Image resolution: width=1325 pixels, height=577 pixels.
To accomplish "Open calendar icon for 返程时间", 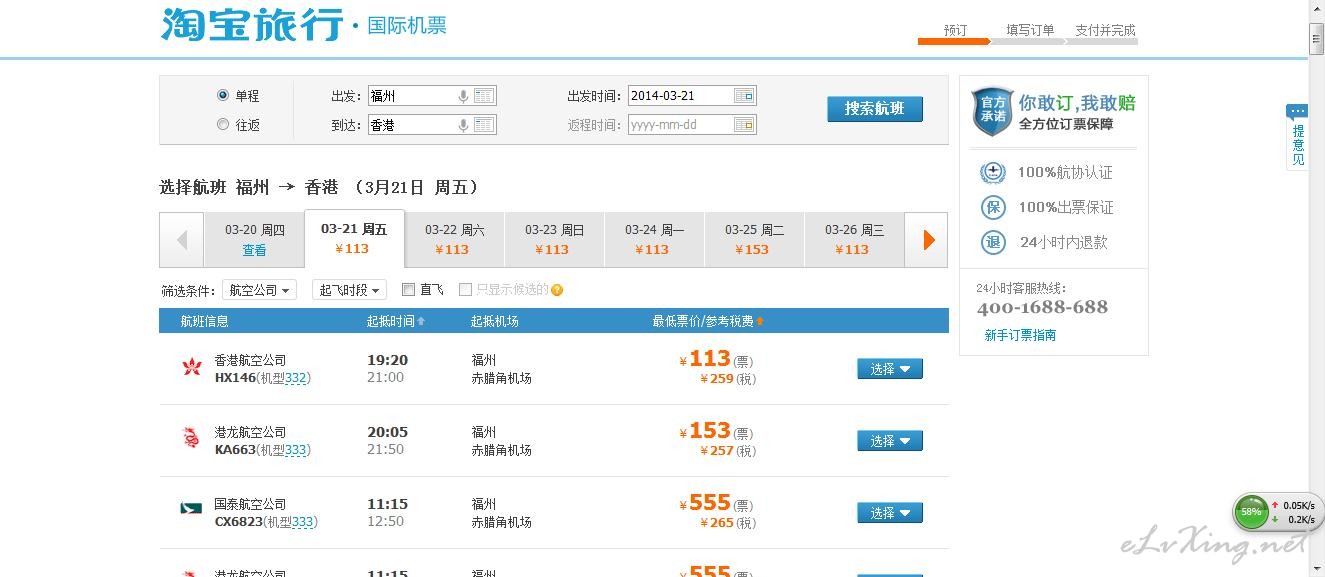I will 744,125.
